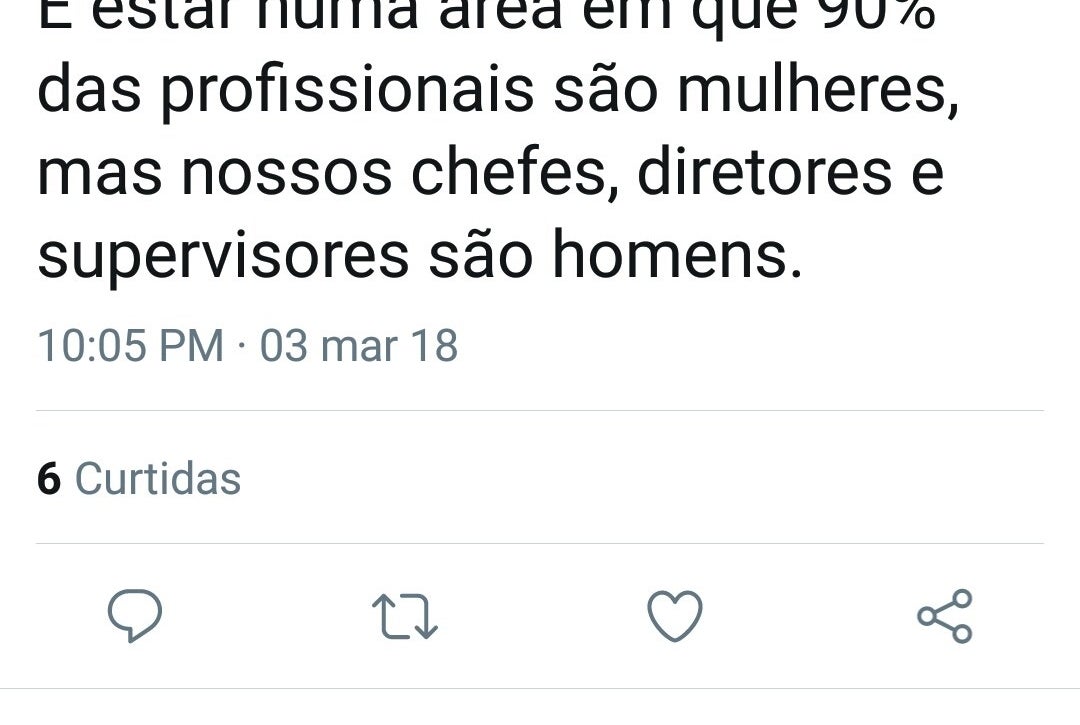
Task: Open the share options icon
Action: pyautogui.click(x=945, y=616)
